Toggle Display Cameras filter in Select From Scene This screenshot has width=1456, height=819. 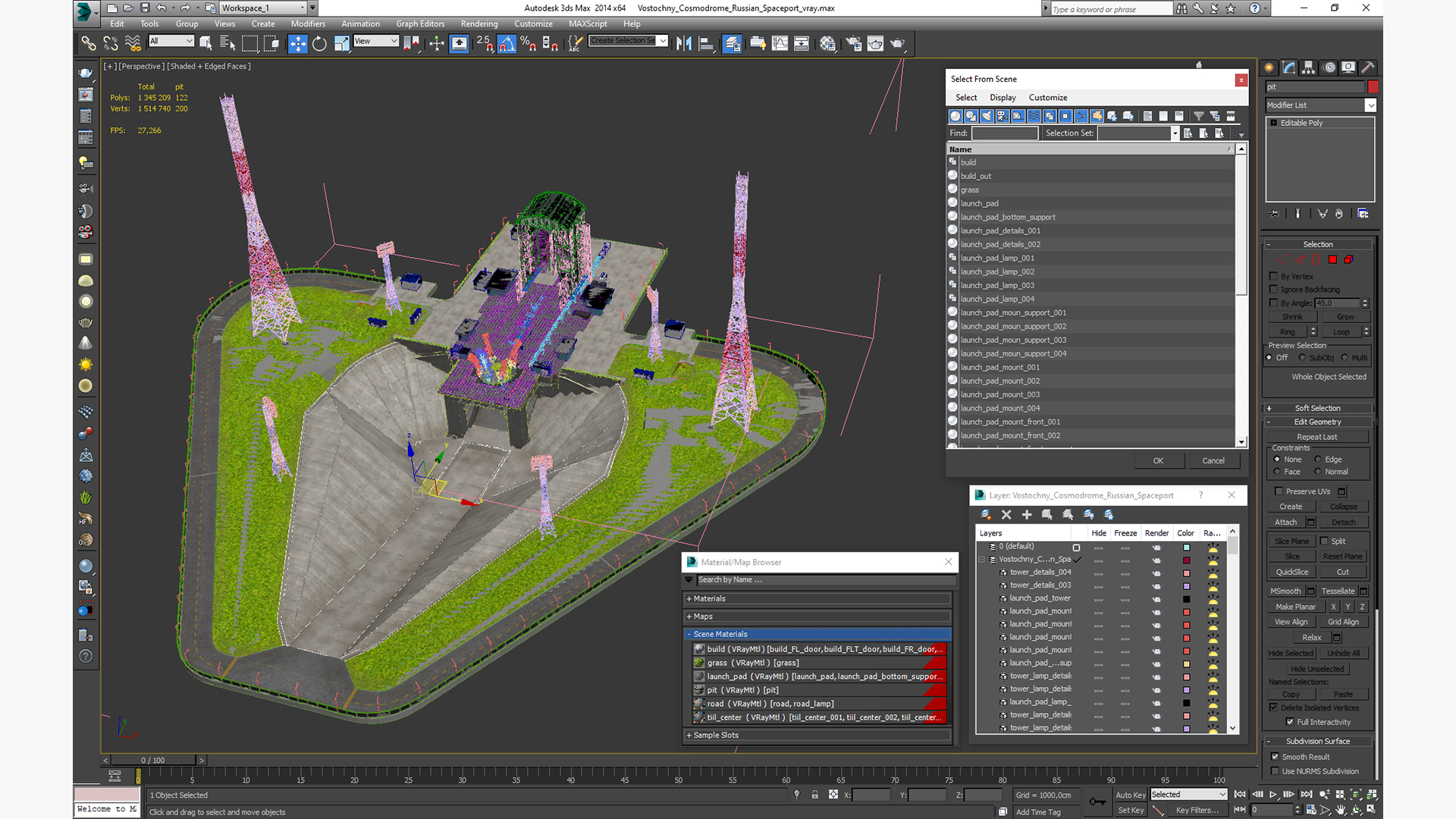(x=1003, y=116)
